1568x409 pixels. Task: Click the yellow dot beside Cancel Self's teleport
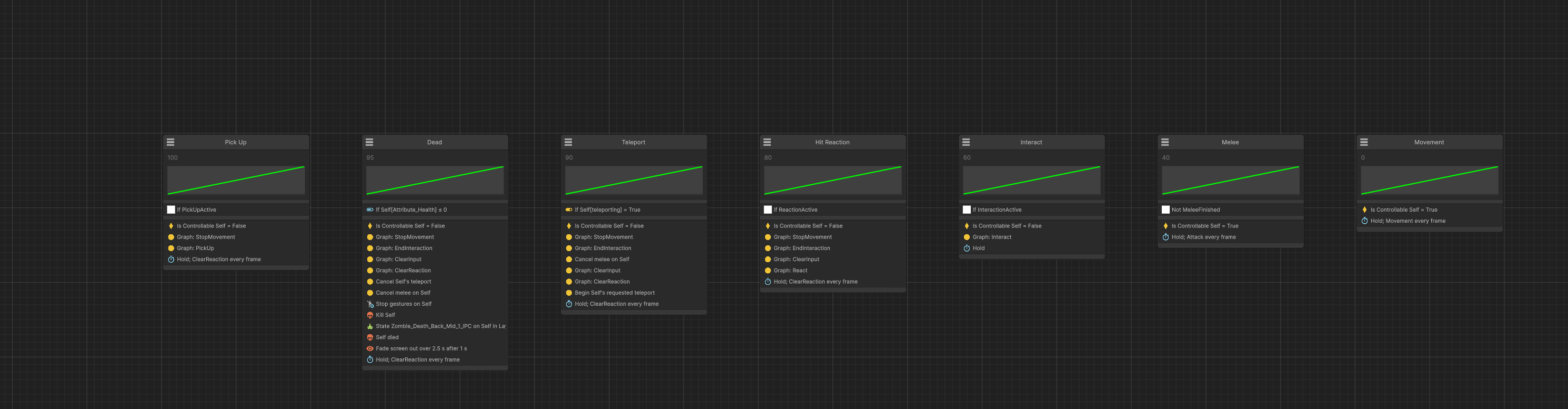pos(370,281)
